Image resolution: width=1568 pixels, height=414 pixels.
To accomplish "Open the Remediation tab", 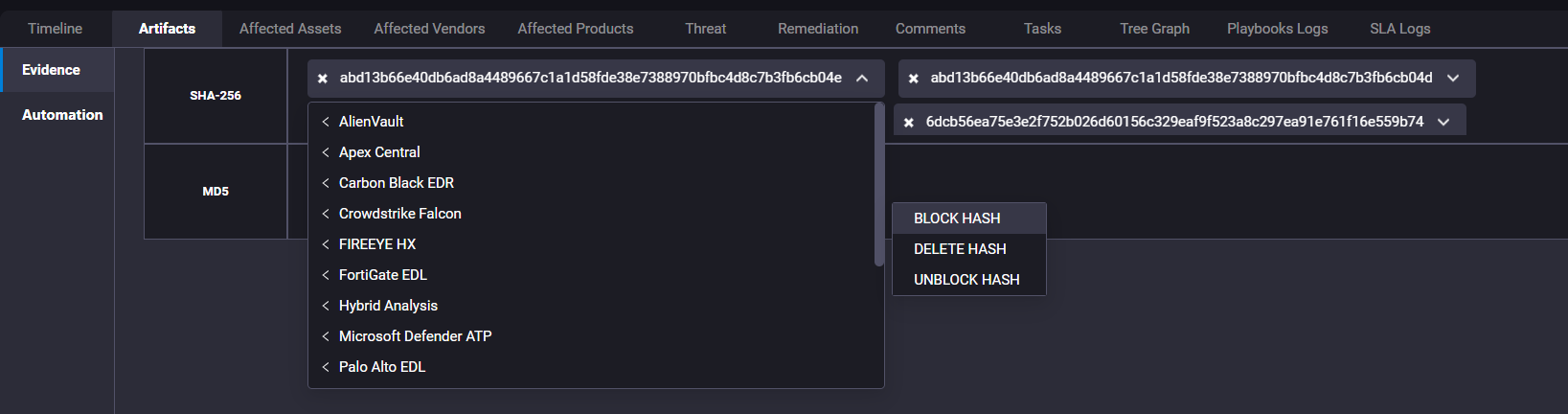I will coord(818,29).
